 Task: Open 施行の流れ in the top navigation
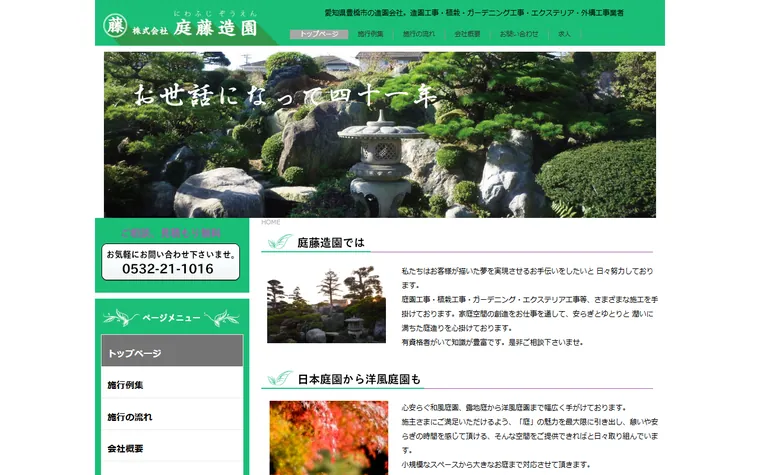[419, 34]
